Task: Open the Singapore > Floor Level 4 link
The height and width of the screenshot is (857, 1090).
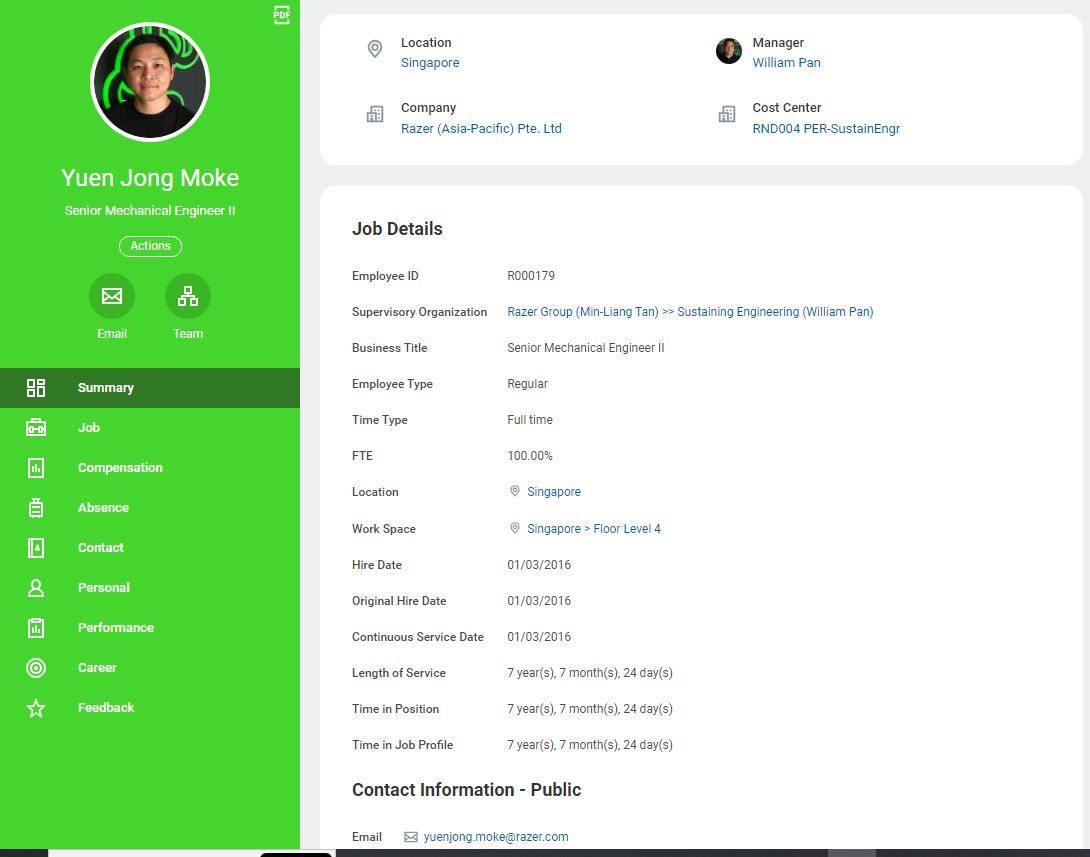Action: [x=594, y=529]
